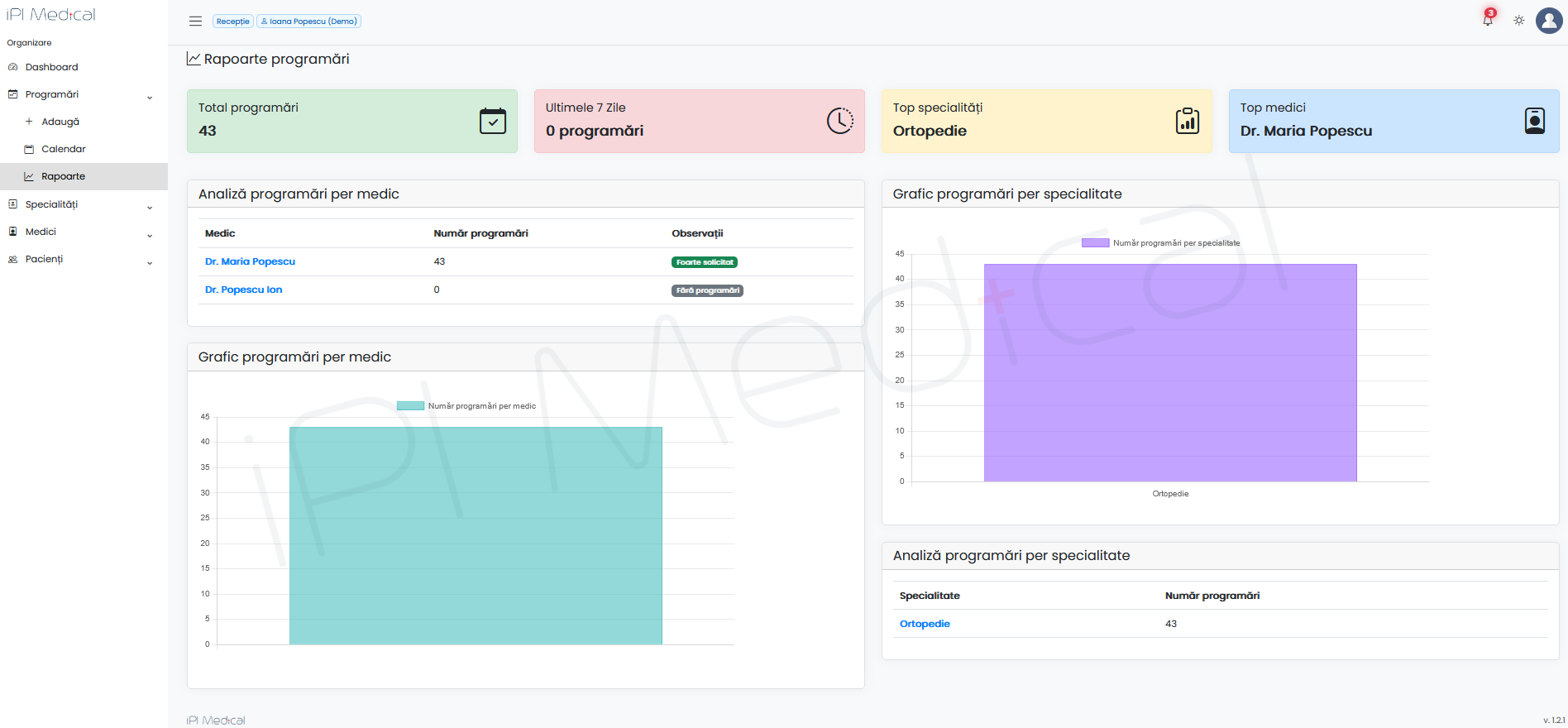Image resolution: width=1568 pixels, height=728 pixels.
Task: Click the iPI Medical logo
Action: click(51, 15)
